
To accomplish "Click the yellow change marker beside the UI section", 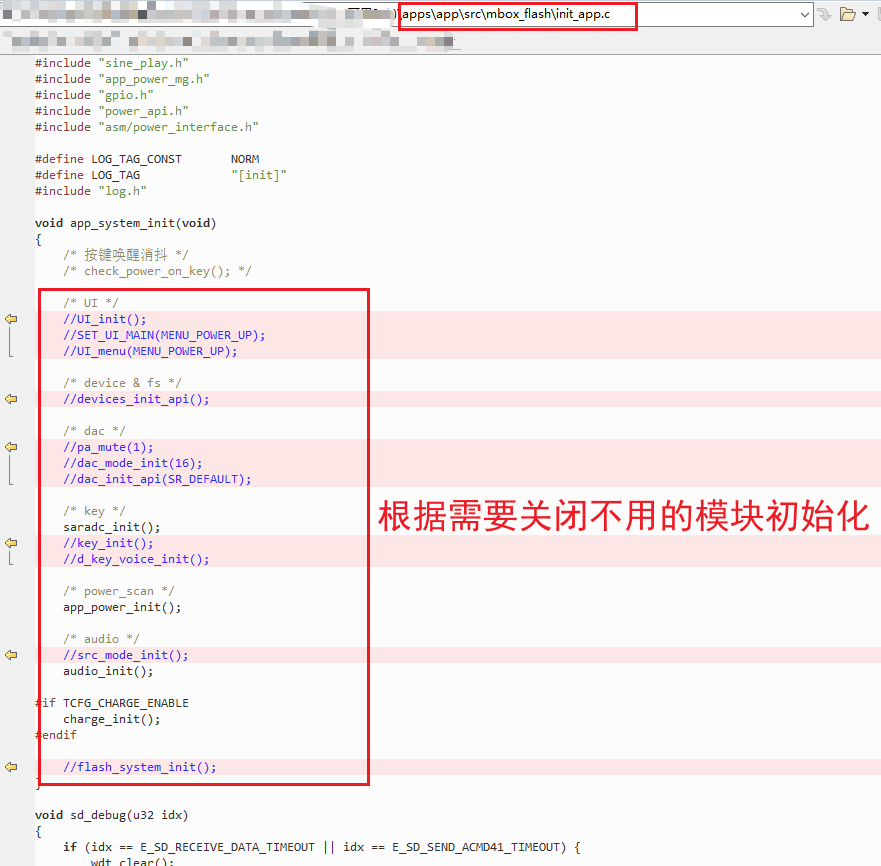I will 9,318.
